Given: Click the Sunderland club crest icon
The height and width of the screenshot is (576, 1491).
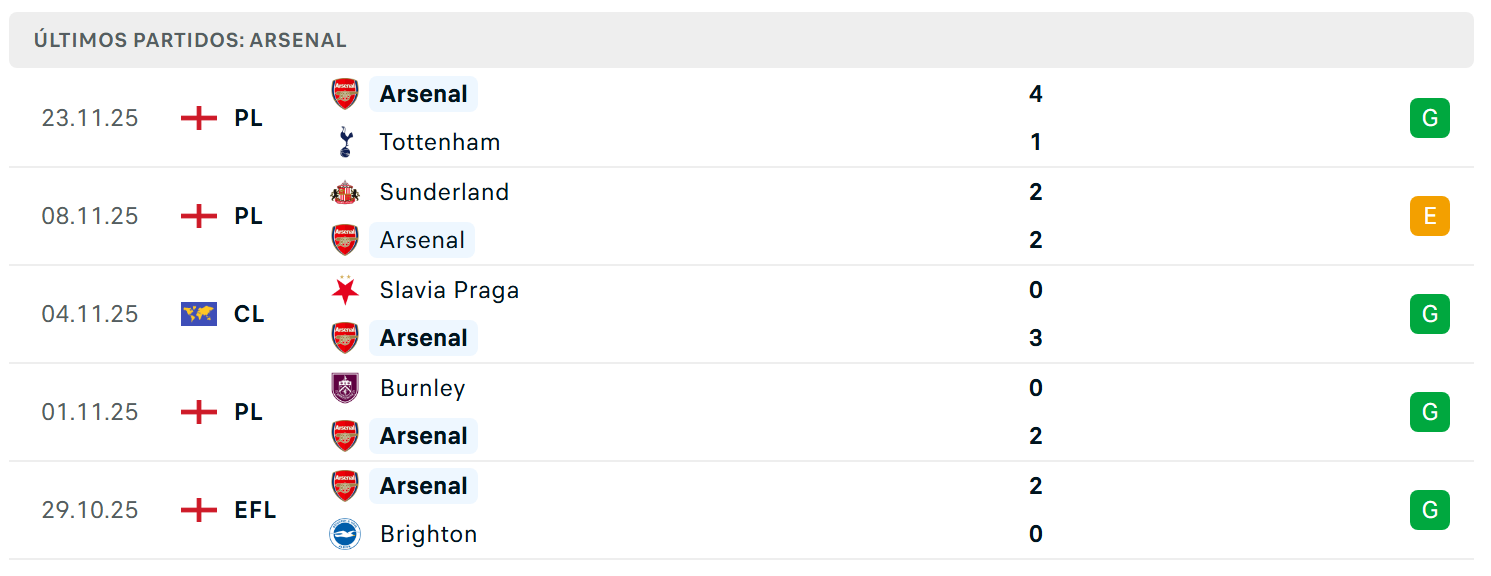Looking at the screenshot, I should click(345, 192).
